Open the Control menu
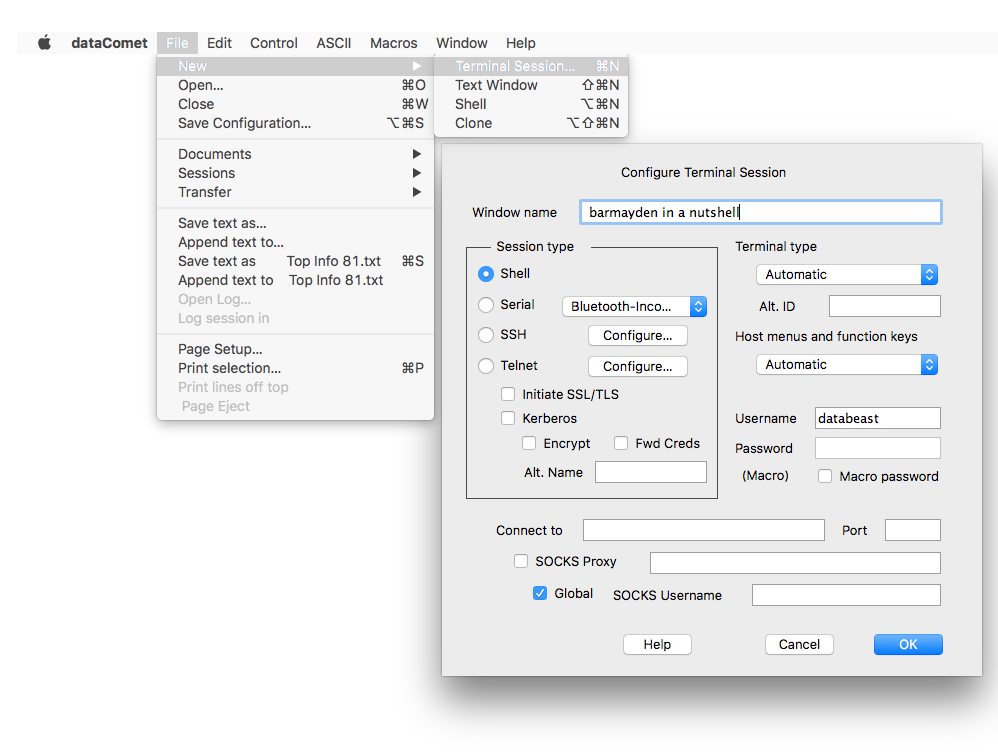This screenshot has height=756, width=998. (x=274, y=43)
